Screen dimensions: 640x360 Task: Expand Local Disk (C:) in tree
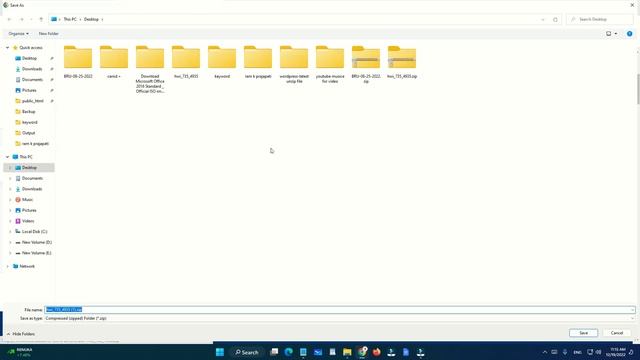tap(10, 231)
